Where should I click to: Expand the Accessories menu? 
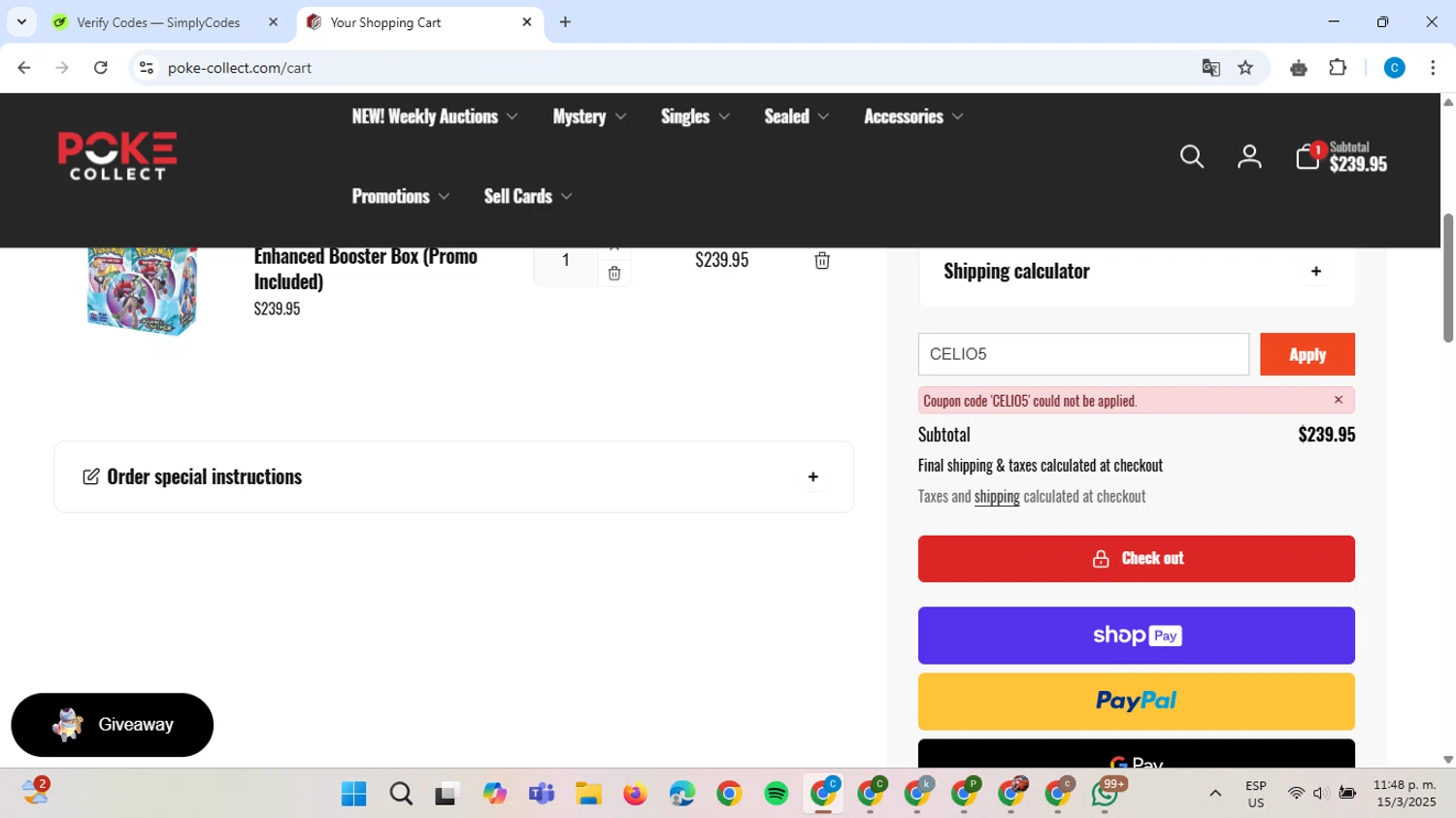[913, 116]
